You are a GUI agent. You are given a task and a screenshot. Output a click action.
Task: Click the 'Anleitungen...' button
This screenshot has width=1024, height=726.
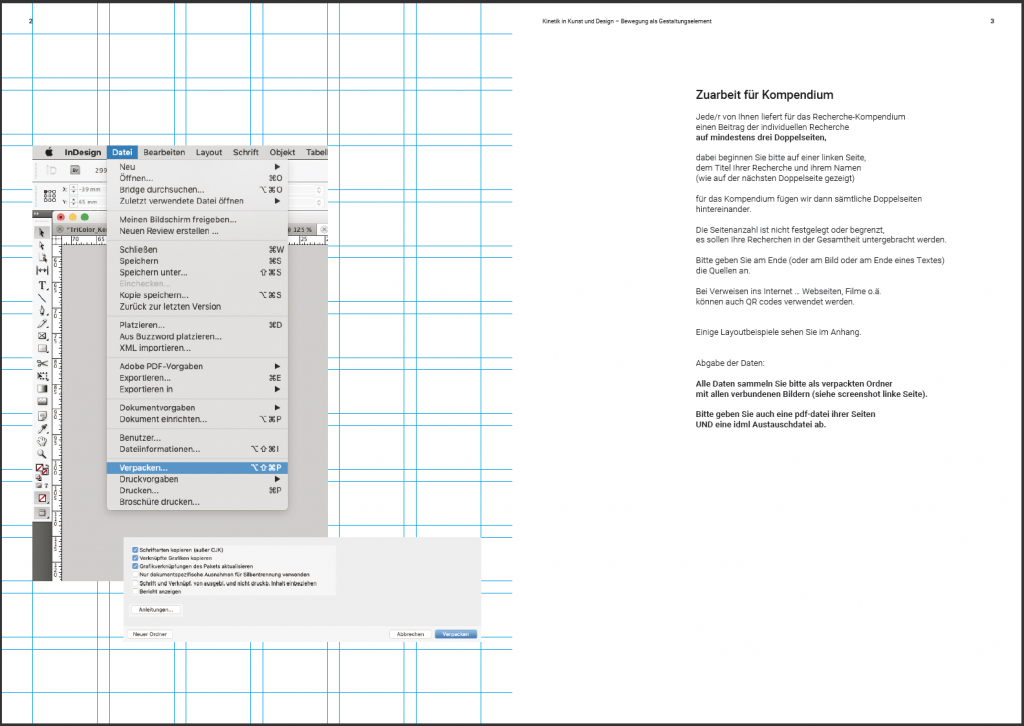pyautogui.click(x=156, y=610)
